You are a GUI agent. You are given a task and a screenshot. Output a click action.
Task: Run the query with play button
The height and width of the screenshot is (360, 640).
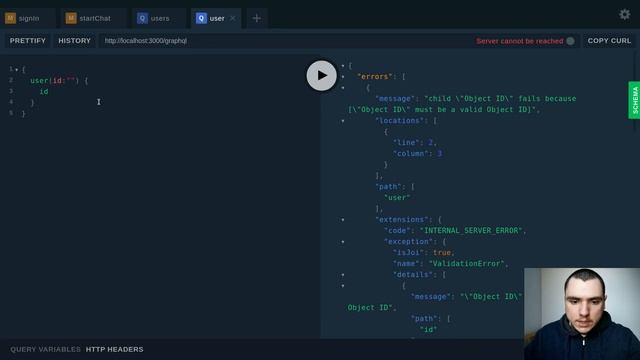[x=322, y=76]
